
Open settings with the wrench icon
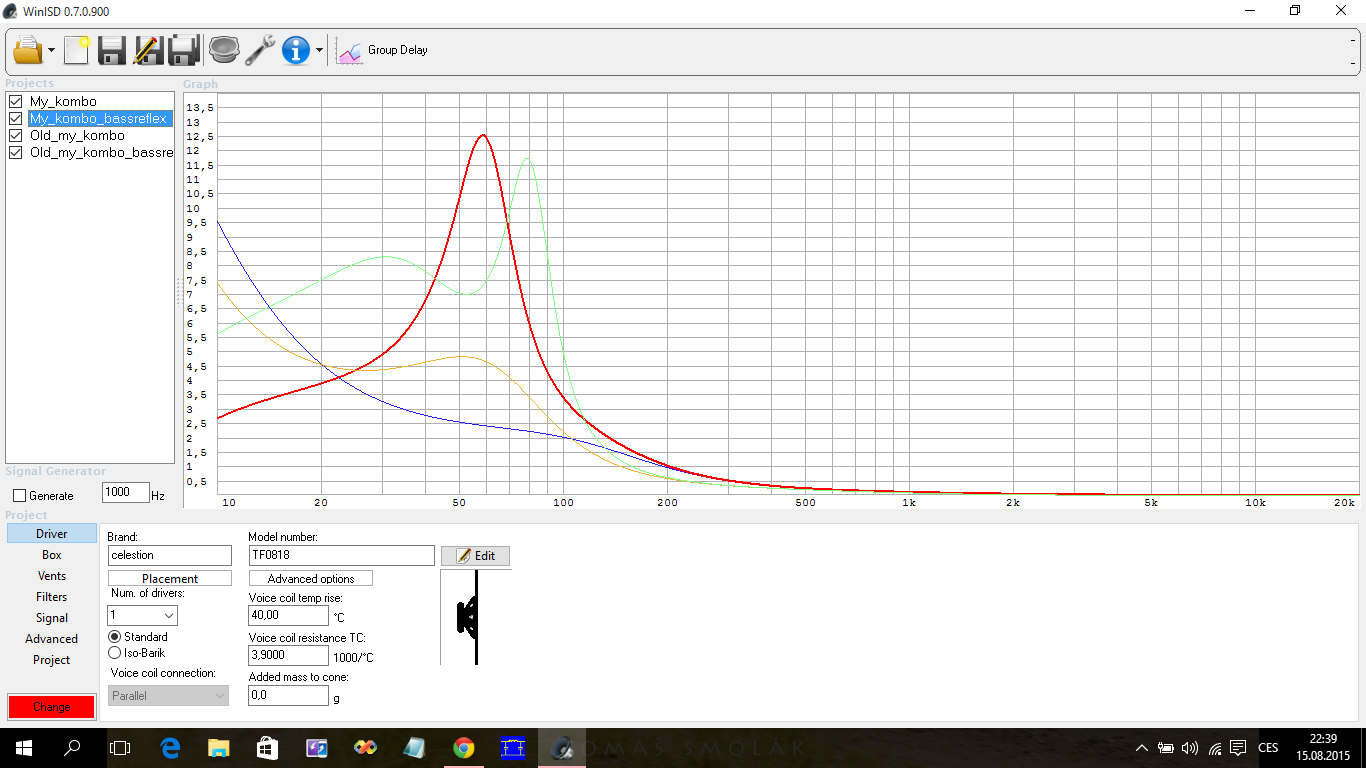pyautogui.click(x=260, y=50)
